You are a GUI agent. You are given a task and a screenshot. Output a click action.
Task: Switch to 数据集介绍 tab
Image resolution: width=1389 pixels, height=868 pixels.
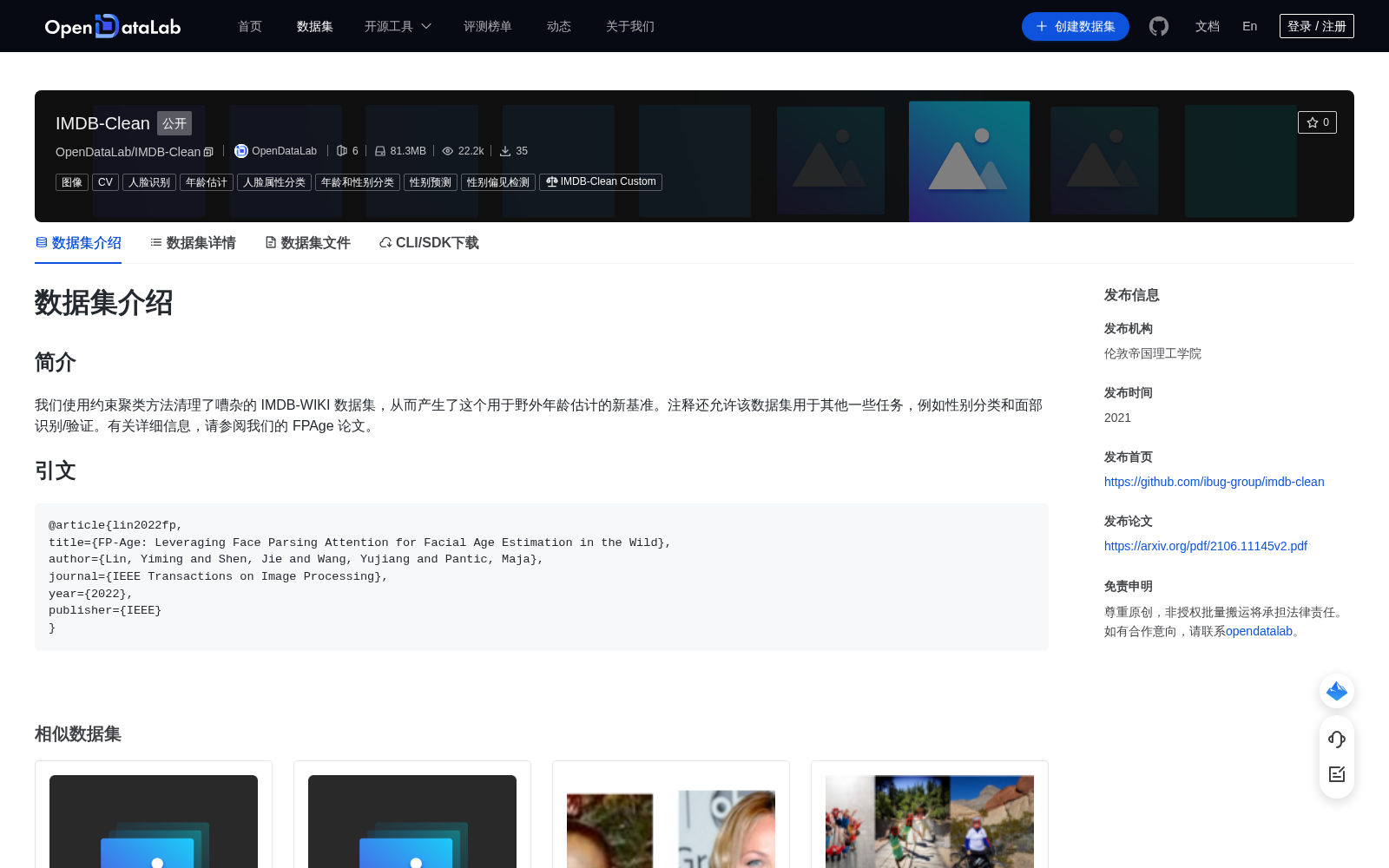tap(78, 243)
